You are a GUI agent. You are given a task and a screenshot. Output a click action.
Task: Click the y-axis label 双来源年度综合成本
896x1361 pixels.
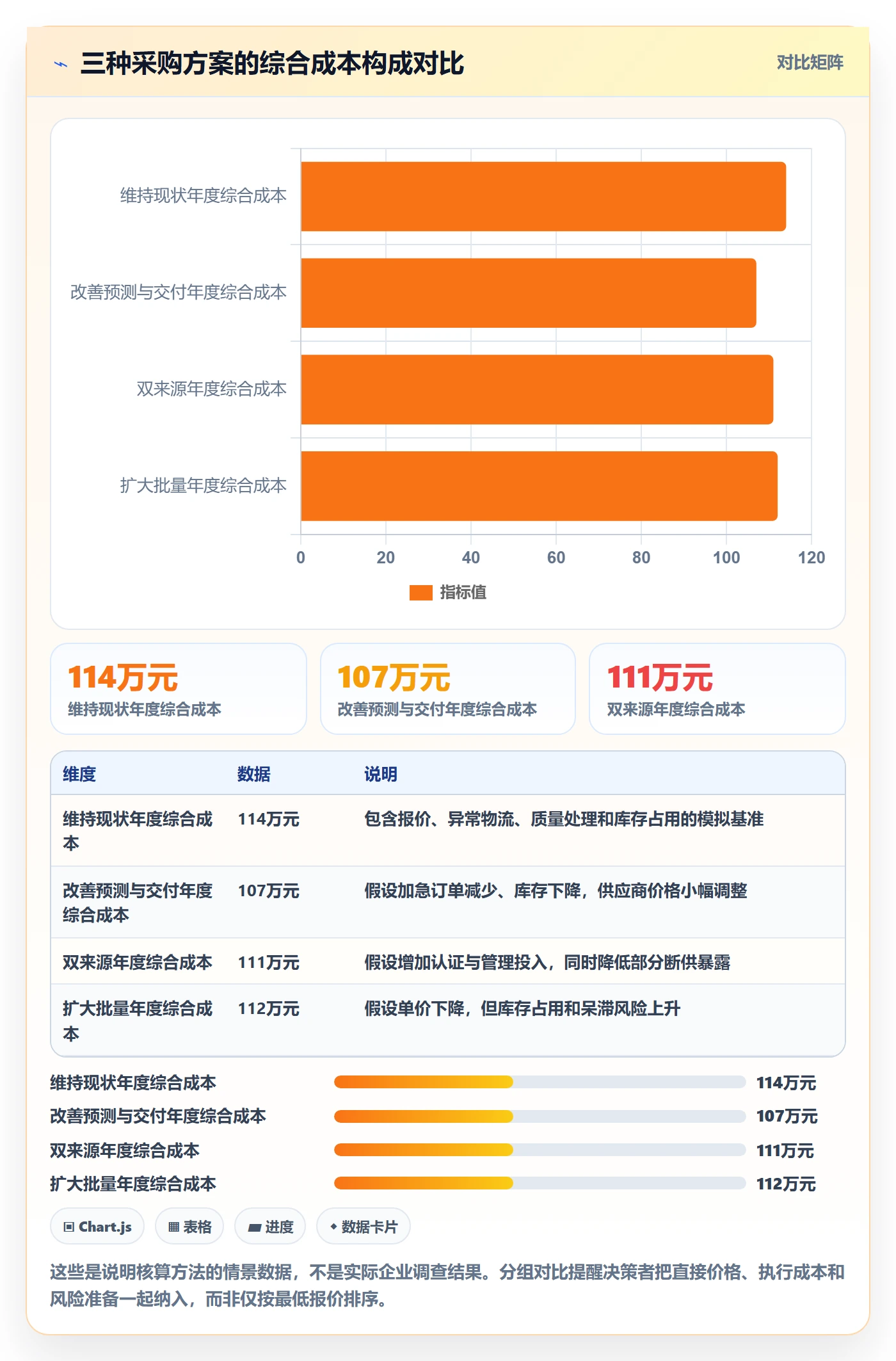pyautogui.click(x=211, y=389)
